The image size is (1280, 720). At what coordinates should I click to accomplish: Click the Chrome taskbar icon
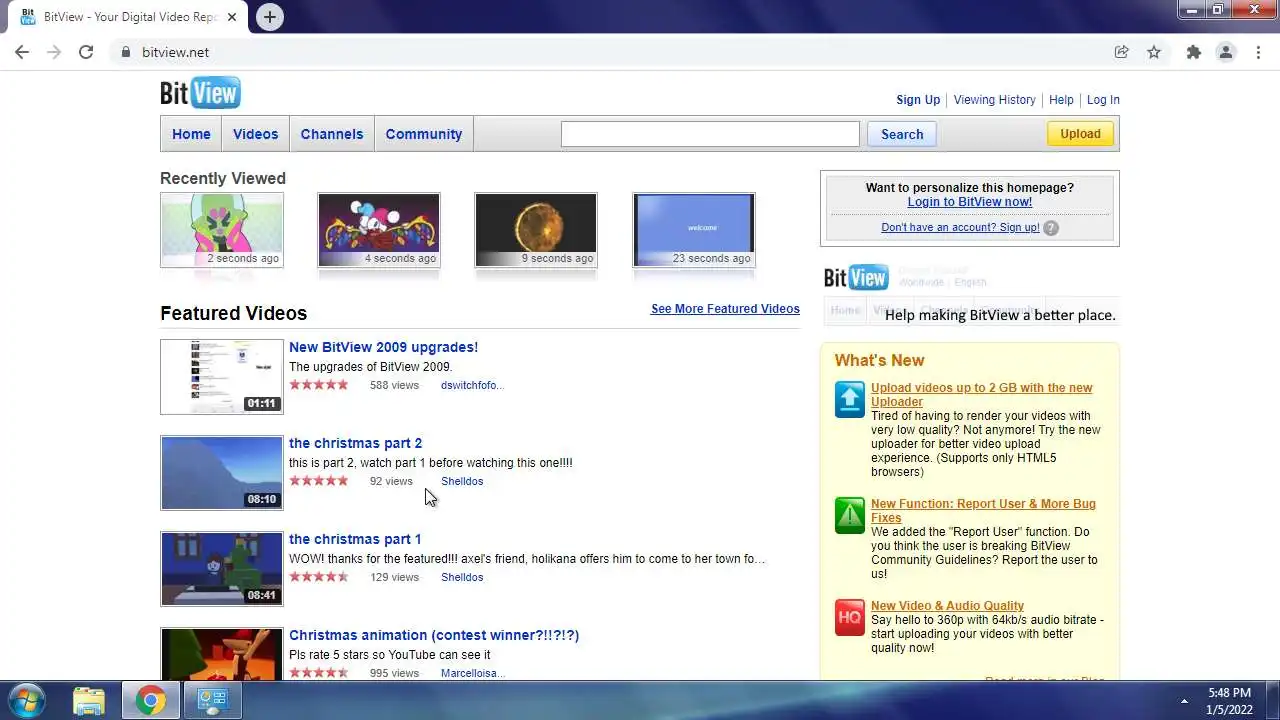pos(151,701)
